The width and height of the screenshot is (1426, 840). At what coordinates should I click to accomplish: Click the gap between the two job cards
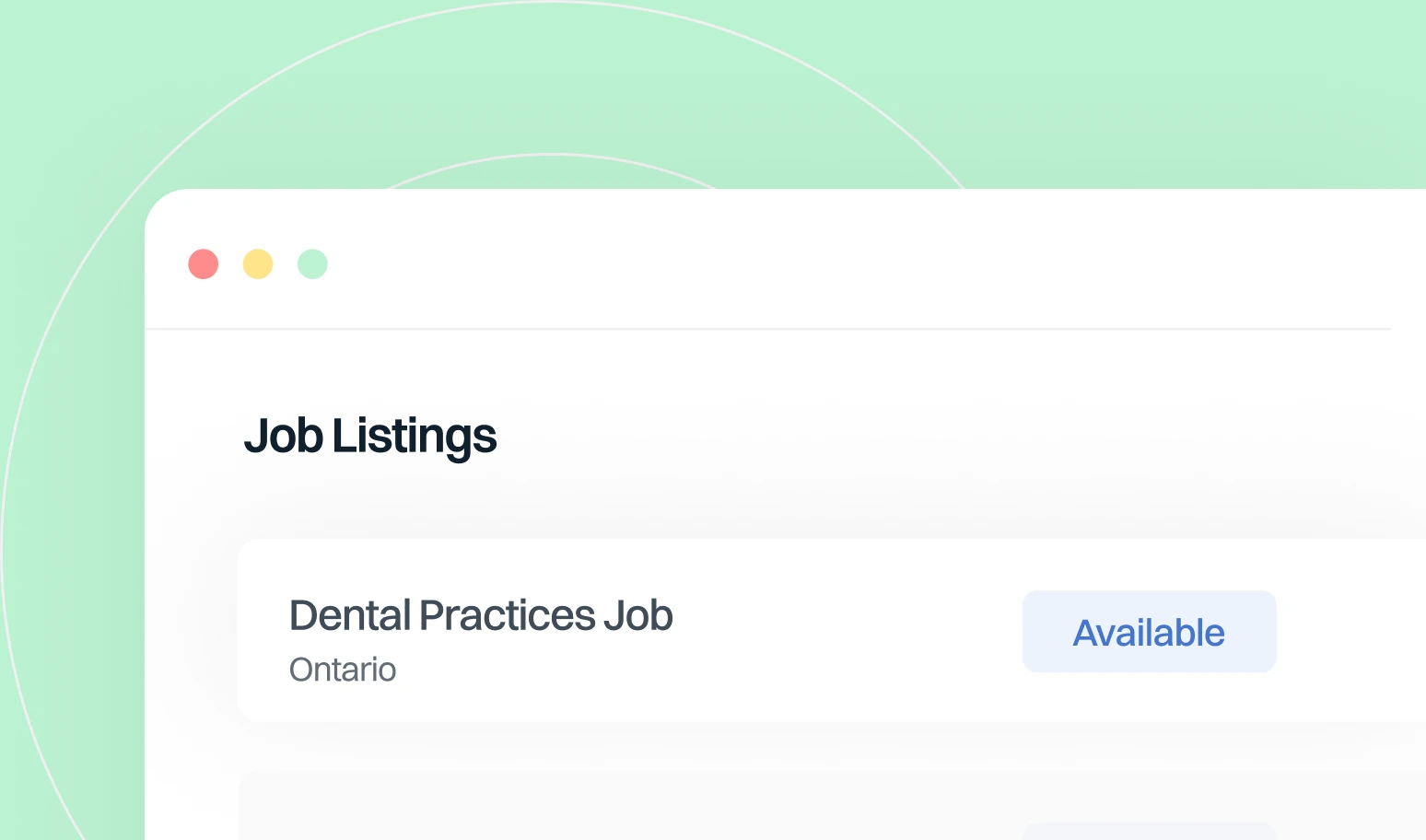click(737, 746)
